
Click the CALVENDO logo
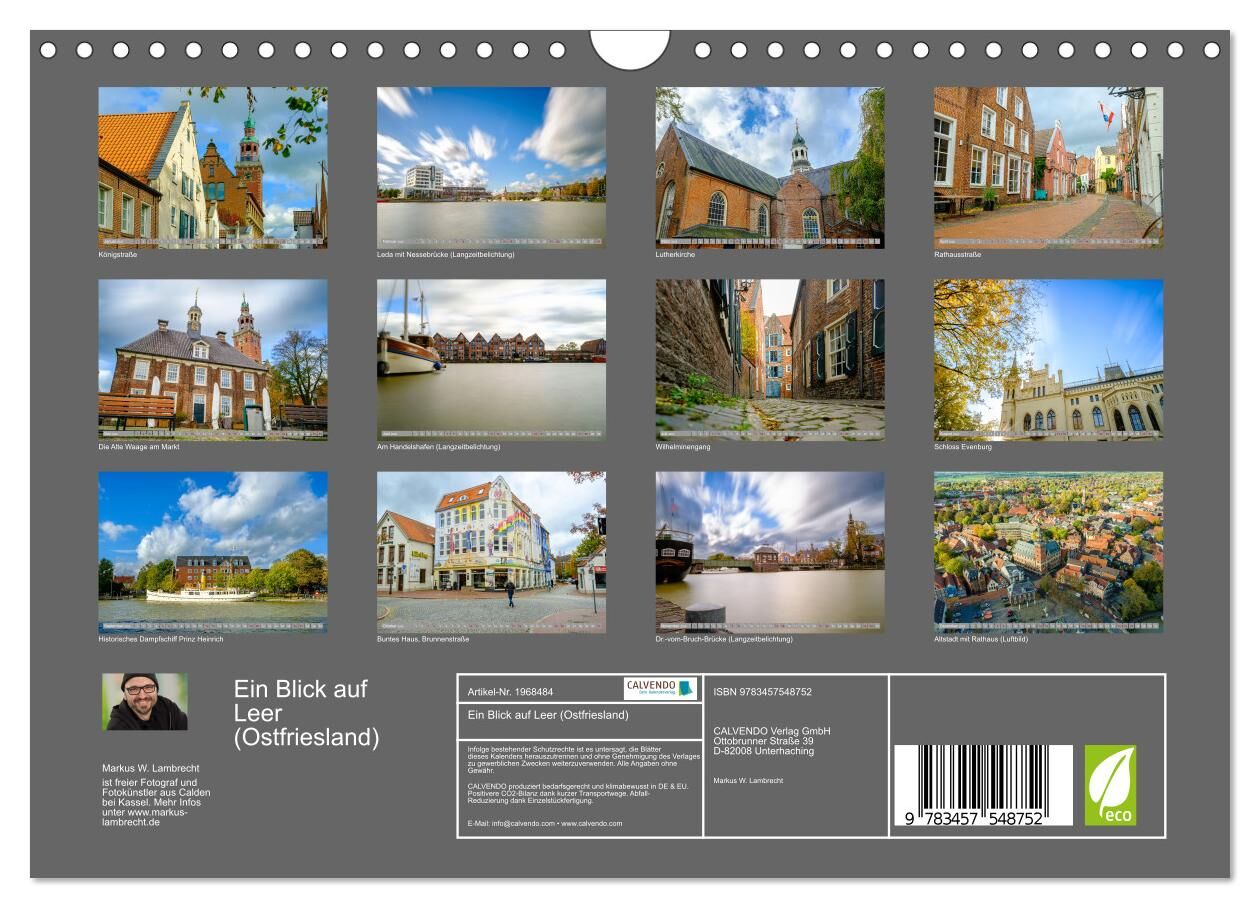pyautogui.click(x=660, y=689)
